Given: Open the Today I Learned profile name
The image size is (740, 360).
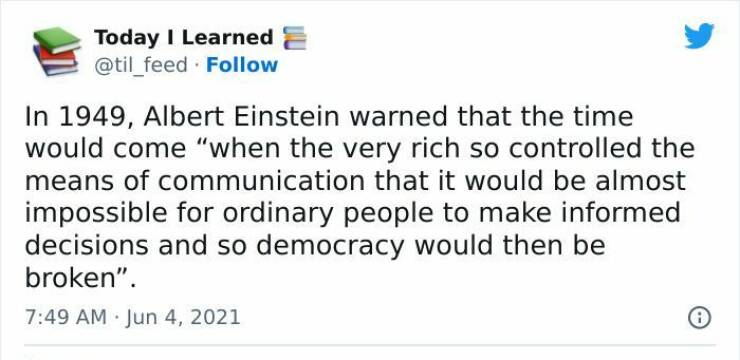Looking at the screenshot, I should coord(184,37).
